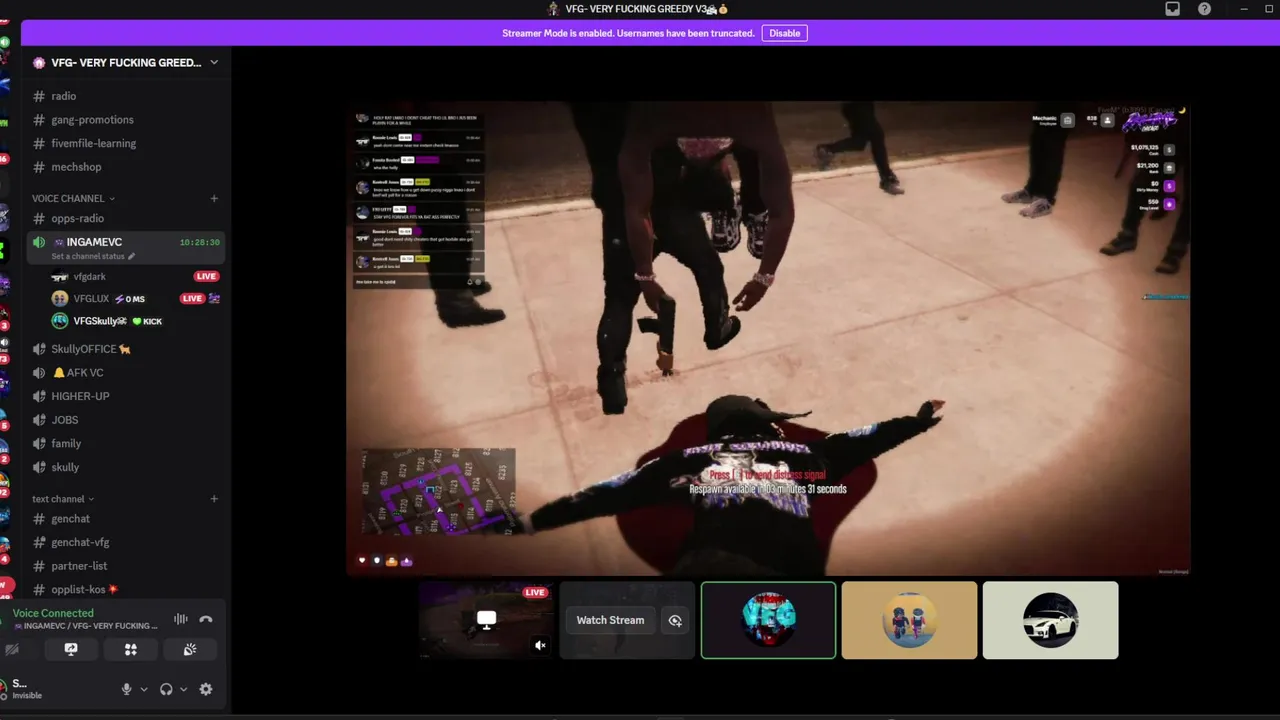
Task: Open the Inbox icon in title bar
Action: click(x=1172, y=9)
